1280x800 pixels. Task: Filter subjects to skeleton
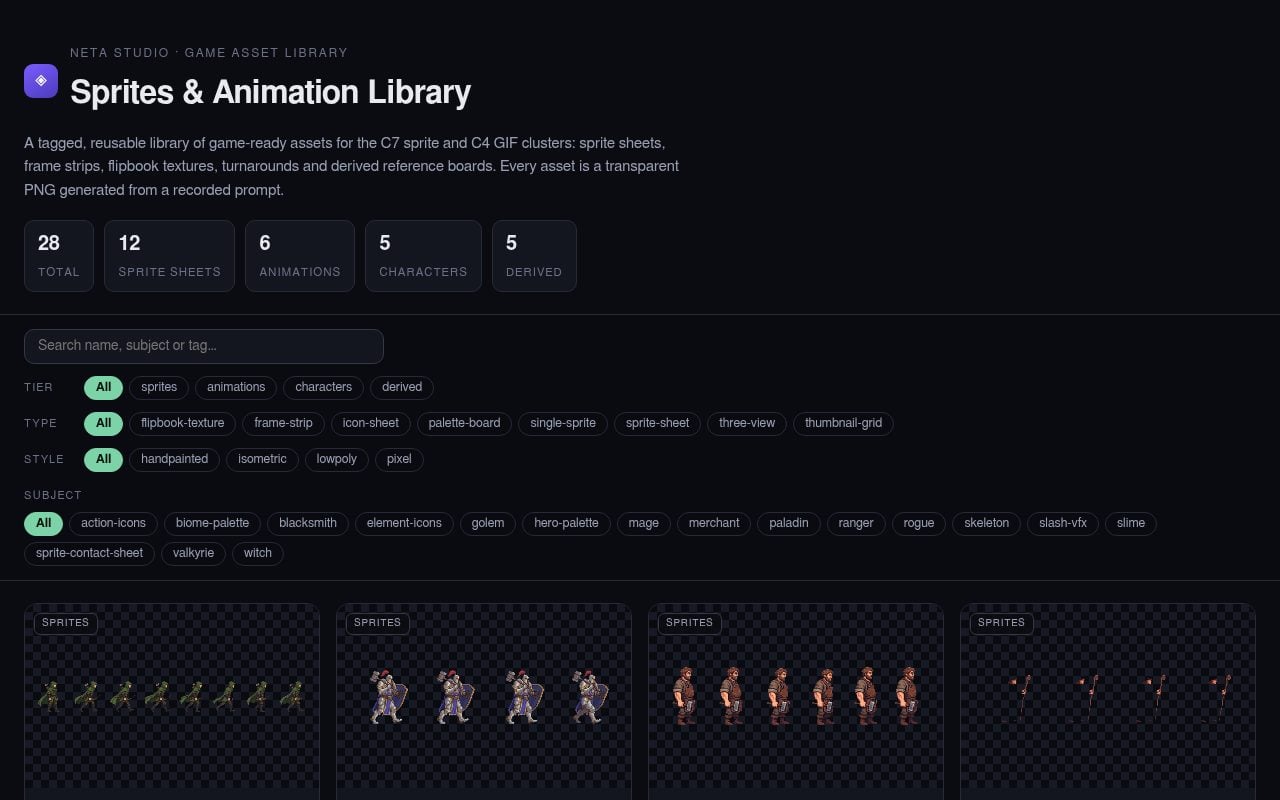pyautogui.click(x=987, y=523)
